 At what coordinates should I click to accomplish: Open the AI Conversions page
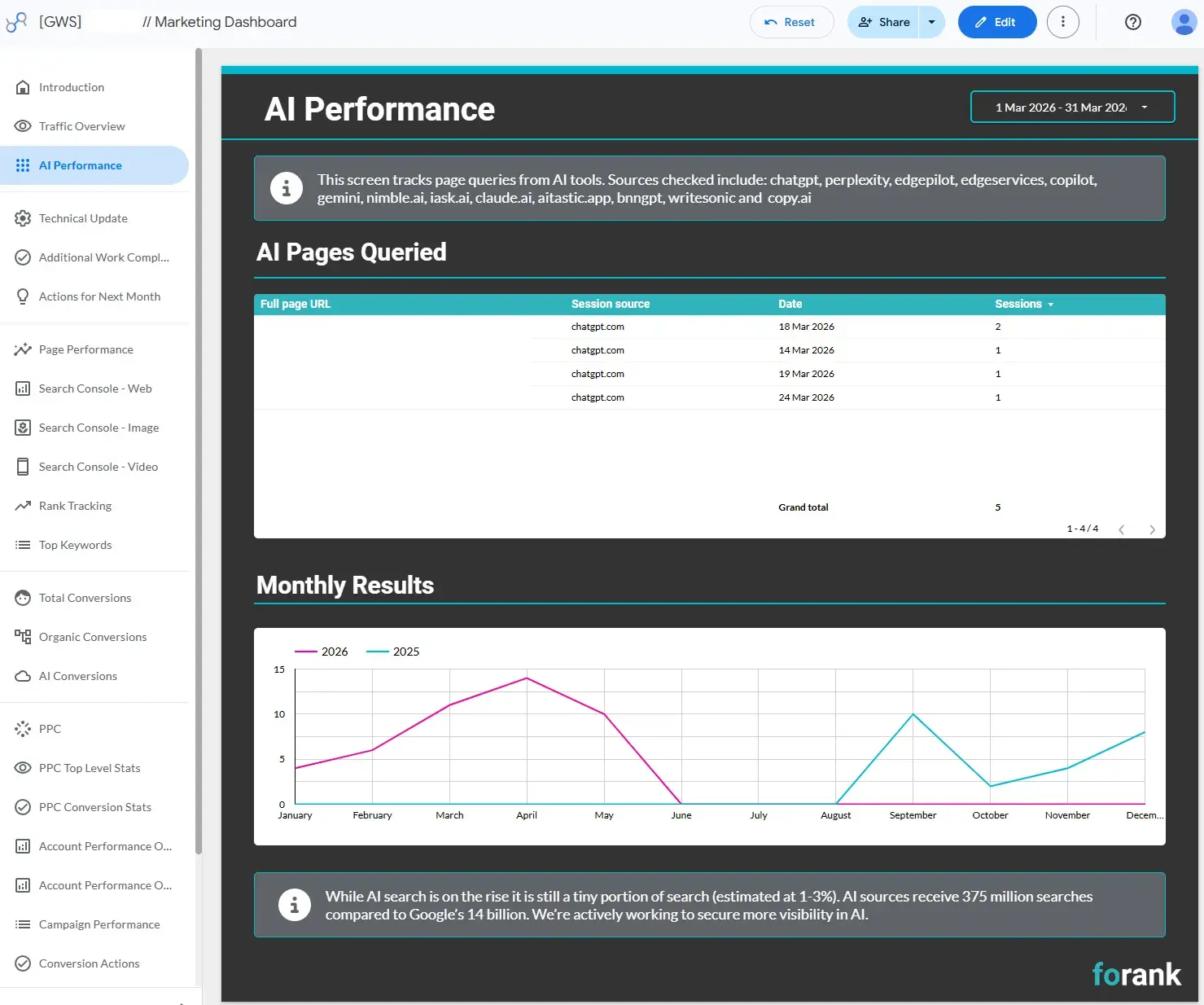click(x=94, y=676)
